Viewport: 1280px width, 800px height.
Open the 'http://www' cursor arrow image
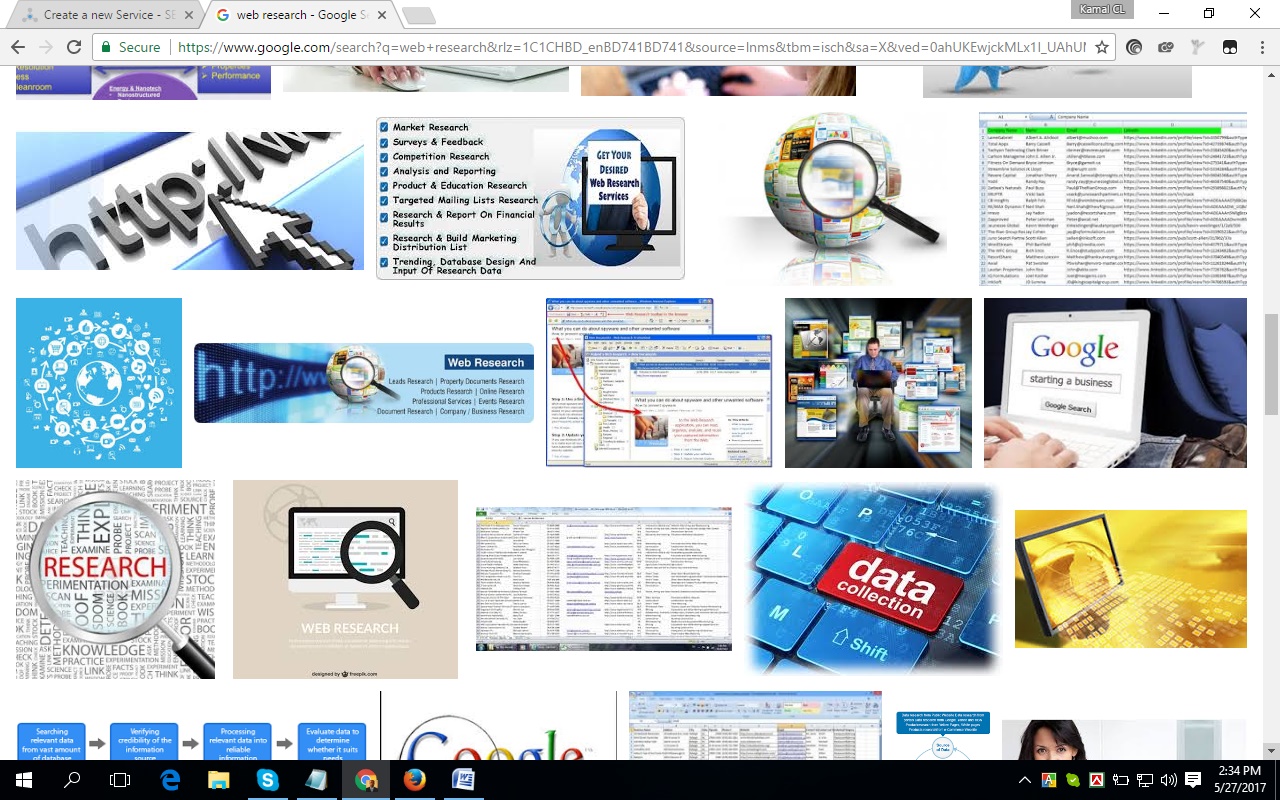pyautogui.click(x=190, y=201)
